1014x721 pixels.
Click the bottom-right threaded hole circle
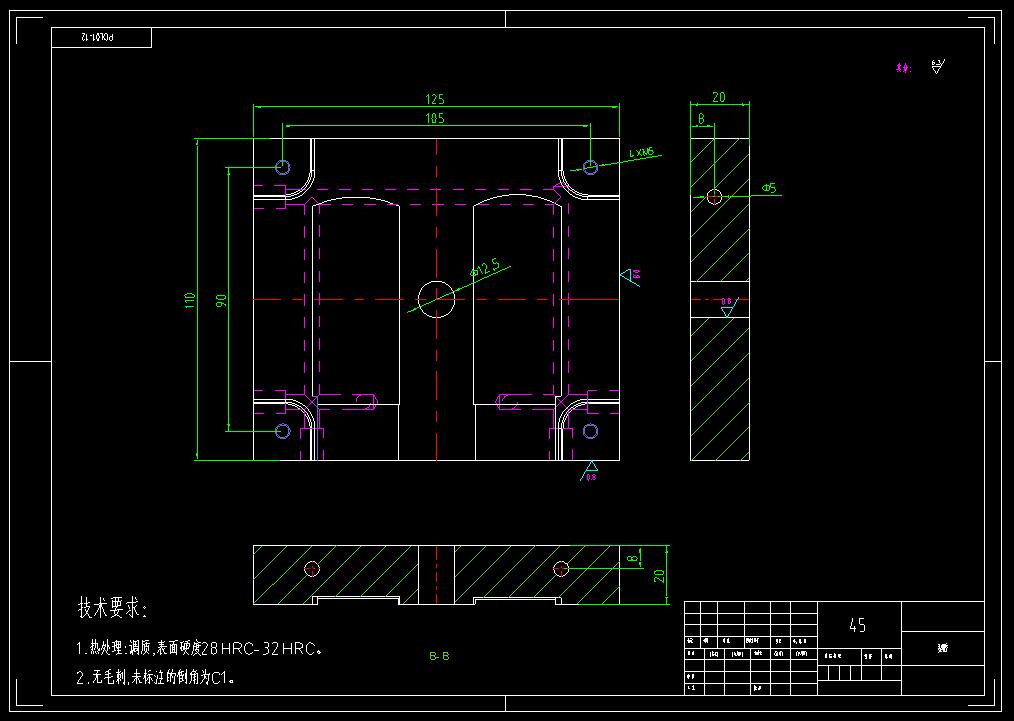[x=590, y=431]
